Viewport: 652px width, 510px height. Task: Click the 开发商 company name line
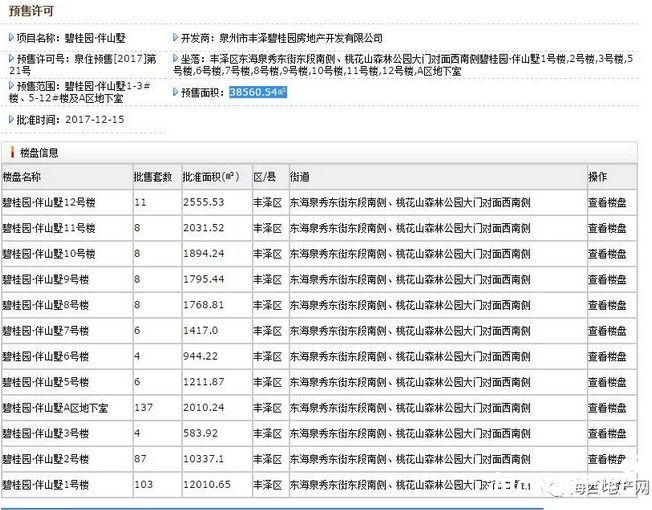278,38
